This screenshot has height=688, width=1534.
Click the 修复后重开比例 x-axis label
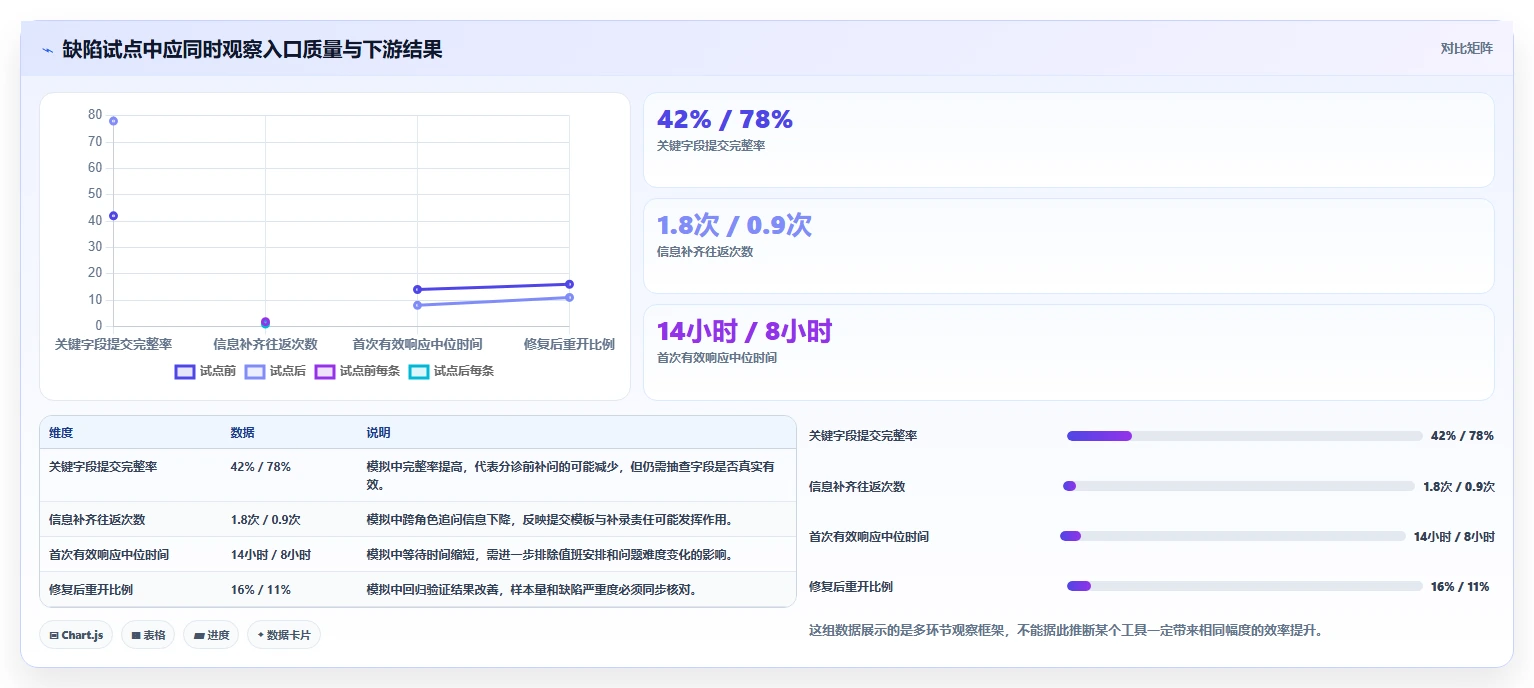click(x=569, y=344)
